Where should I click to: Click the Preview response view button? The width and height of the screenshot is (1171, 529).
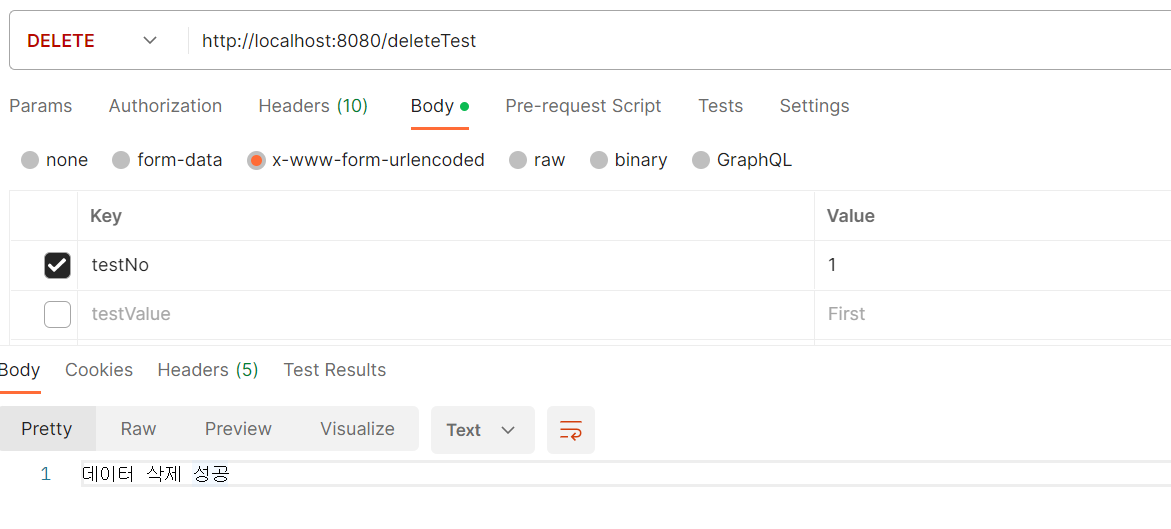tap(238, 429)
